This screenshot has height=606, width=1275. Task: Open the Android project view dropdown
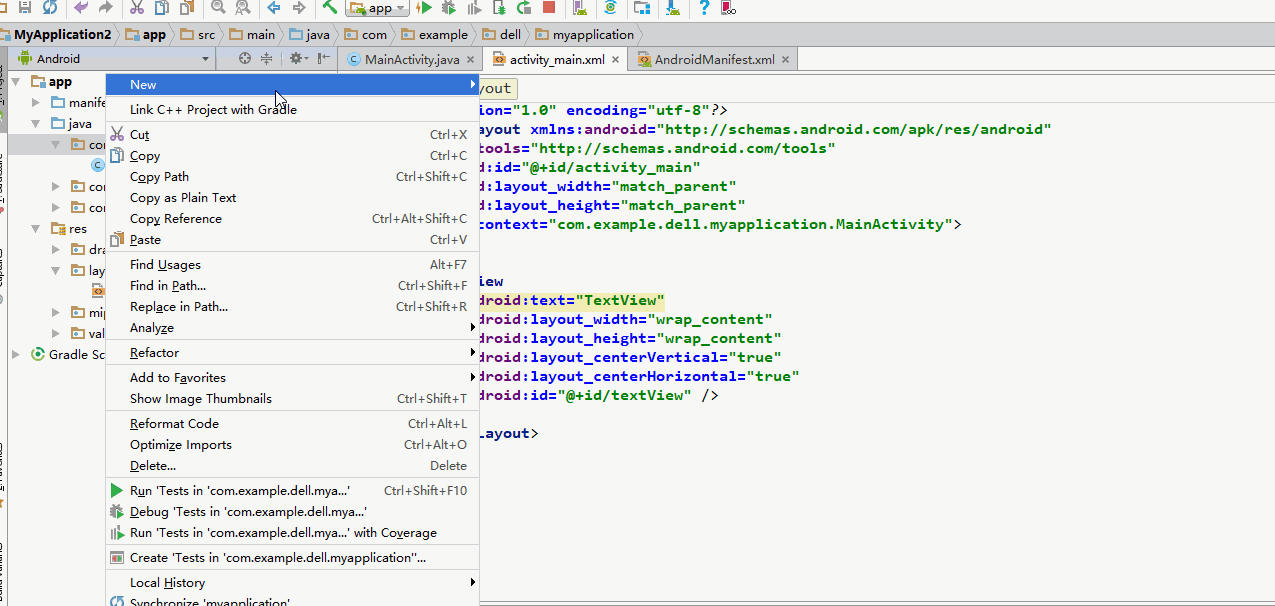coord(112,59)
